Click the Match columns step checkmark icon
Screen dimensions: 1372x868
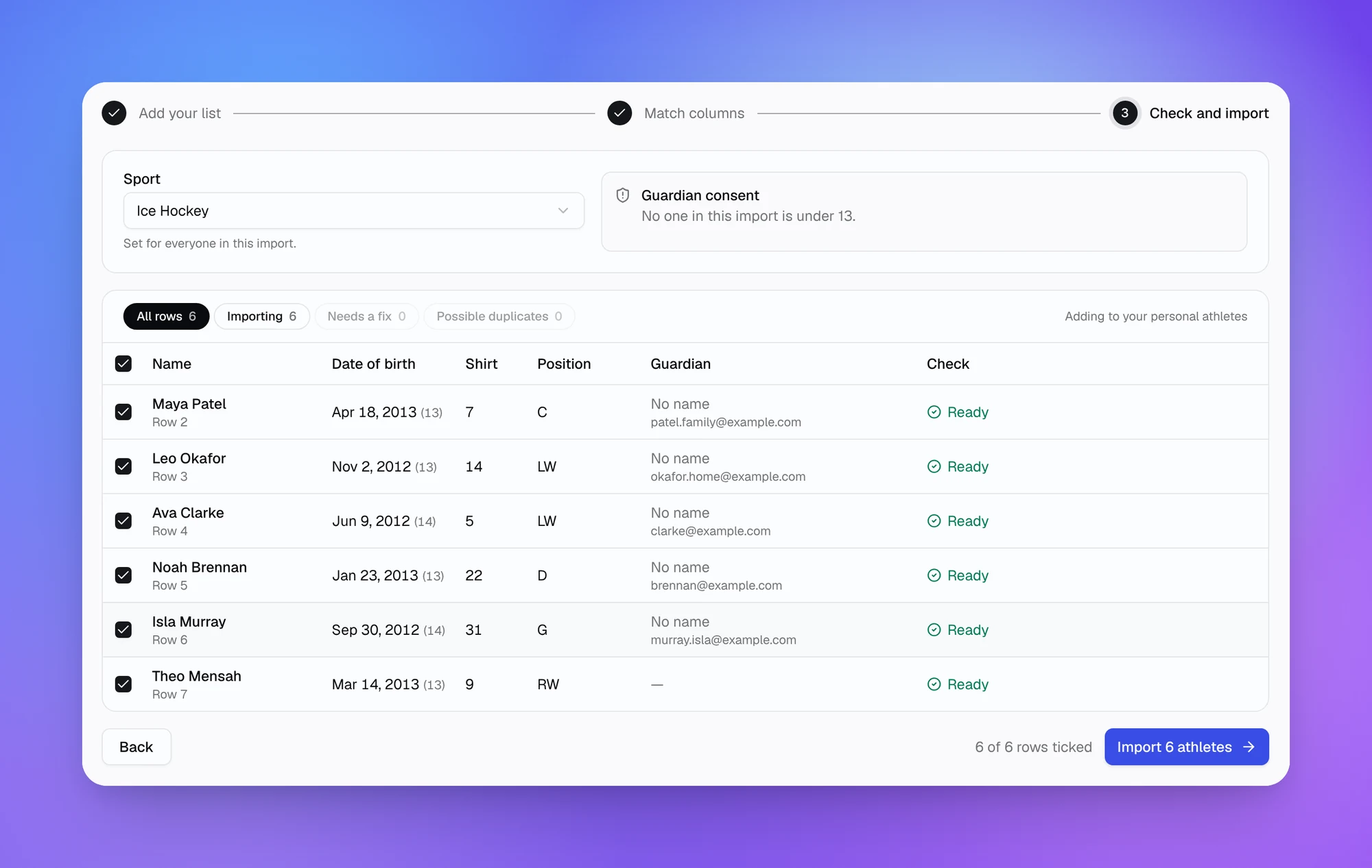coord(619,113)
